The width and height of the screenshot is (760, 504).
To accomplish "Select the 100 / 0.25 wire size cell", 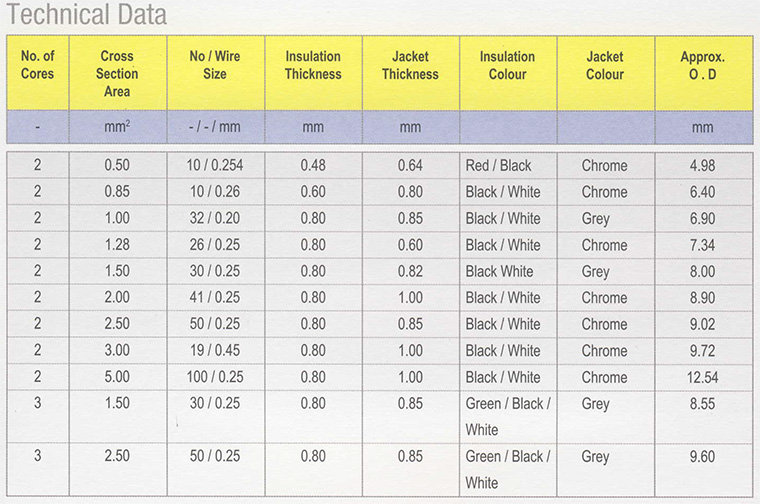I will point(215,377).
